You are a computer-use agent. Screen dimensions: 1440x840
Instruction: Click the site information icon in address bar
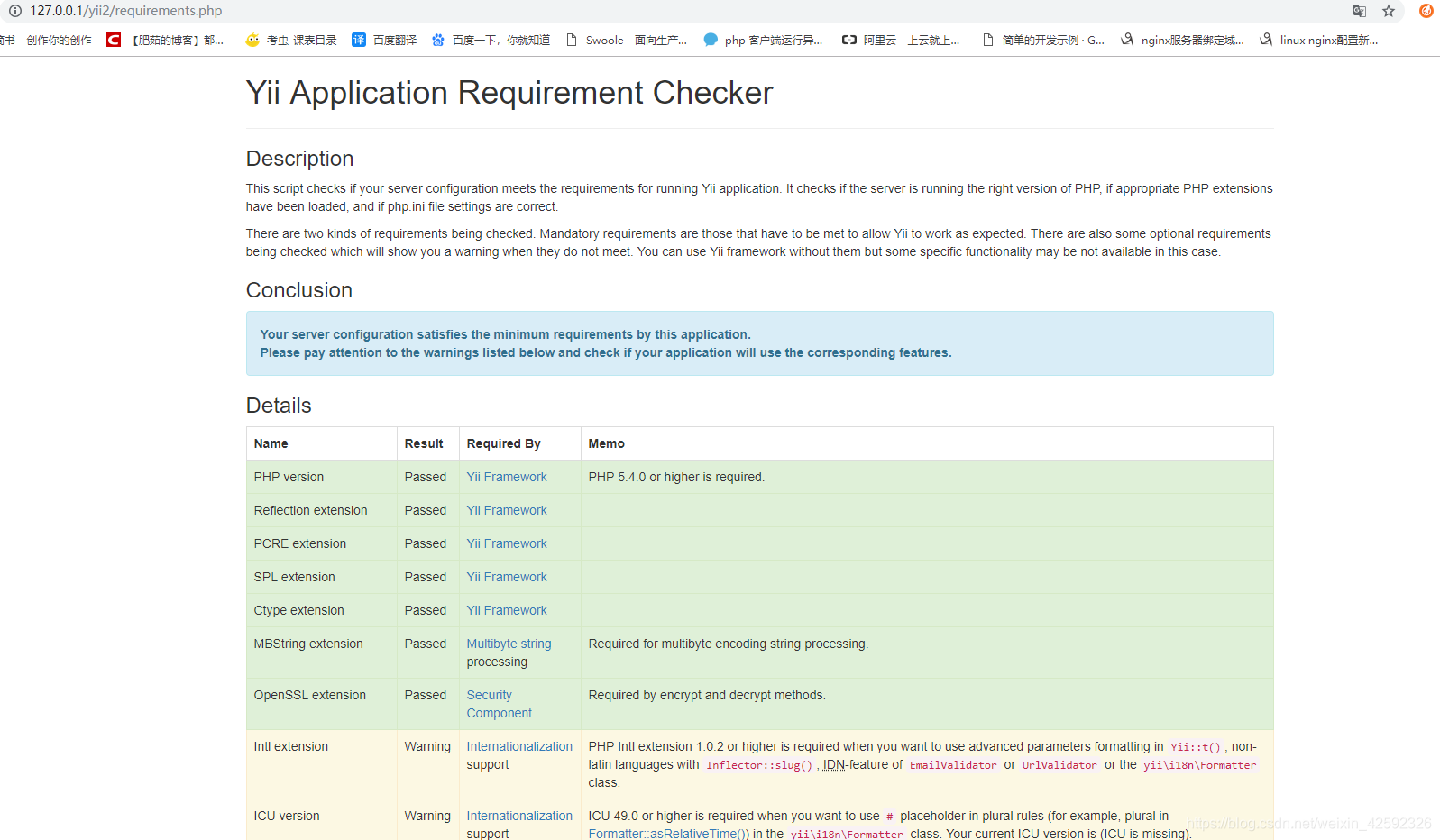14,11
